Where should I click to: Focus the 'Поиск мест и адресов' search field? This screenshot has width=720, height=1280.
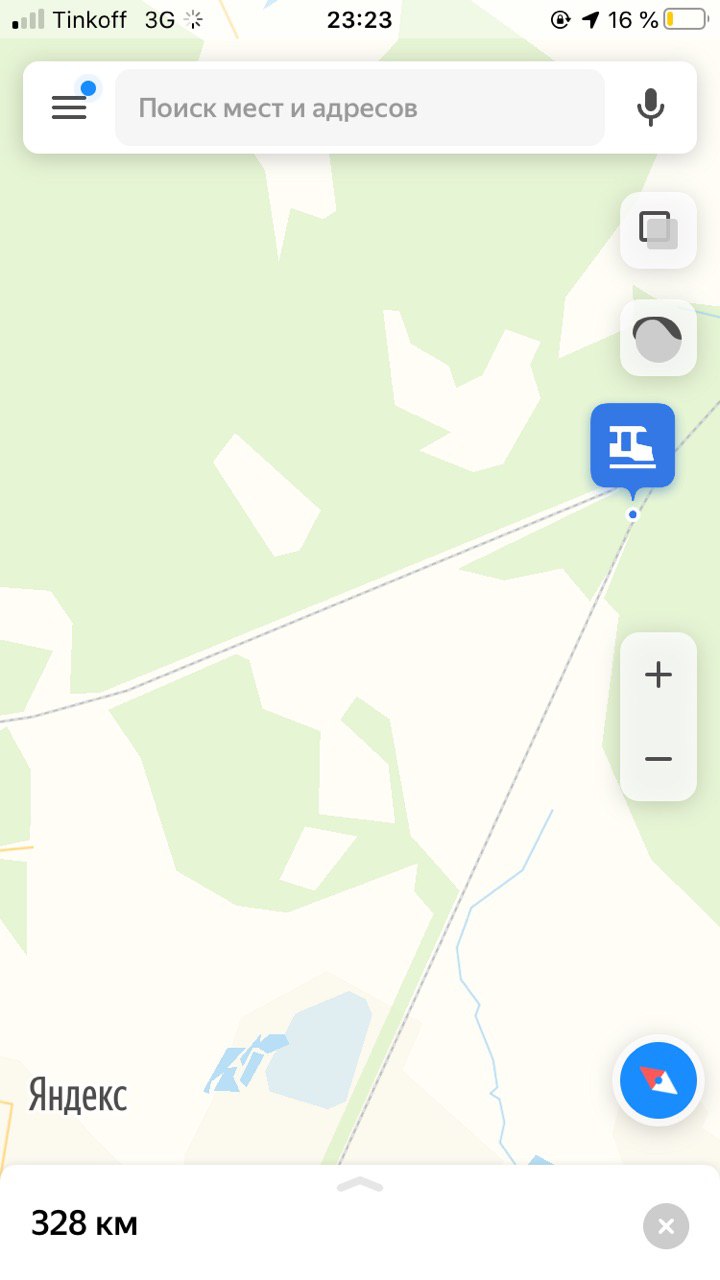360,108
